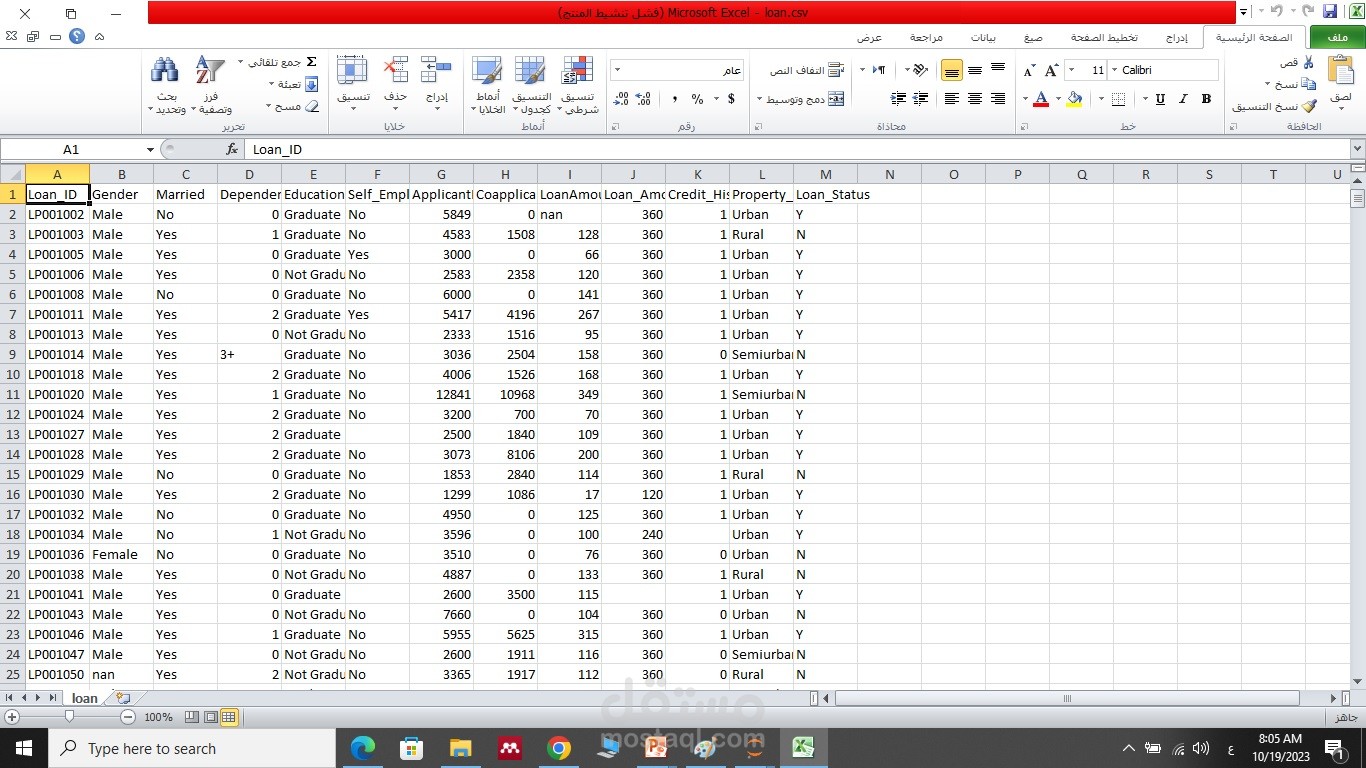Toggle italic formatting icon
Image resolution: width=1366 pixels, height=768 pixels.
1184,99
